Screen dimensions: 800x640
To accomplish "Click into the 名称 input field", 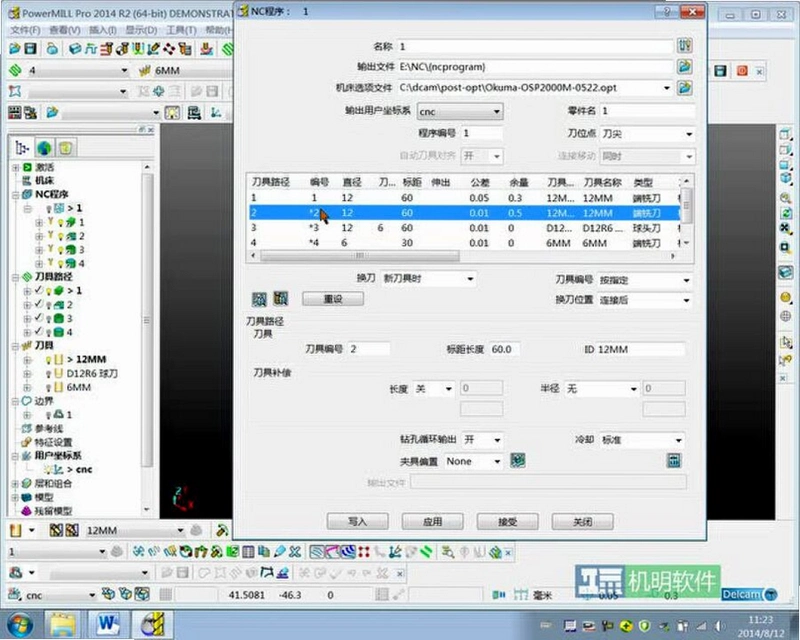I will click(x=535, y=46).
